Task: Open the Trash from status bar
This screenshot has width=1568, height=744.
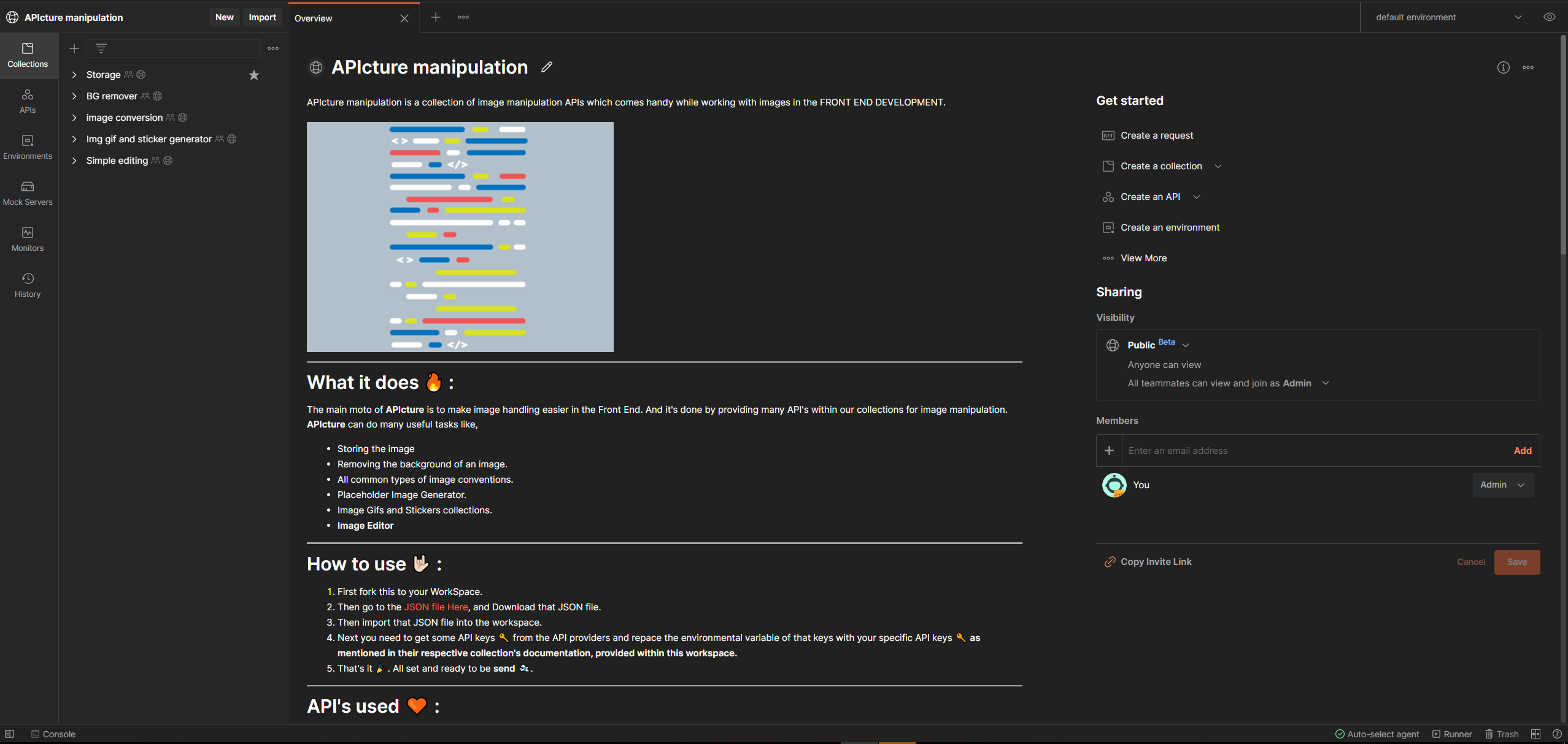Action: tap(1502, 734)
